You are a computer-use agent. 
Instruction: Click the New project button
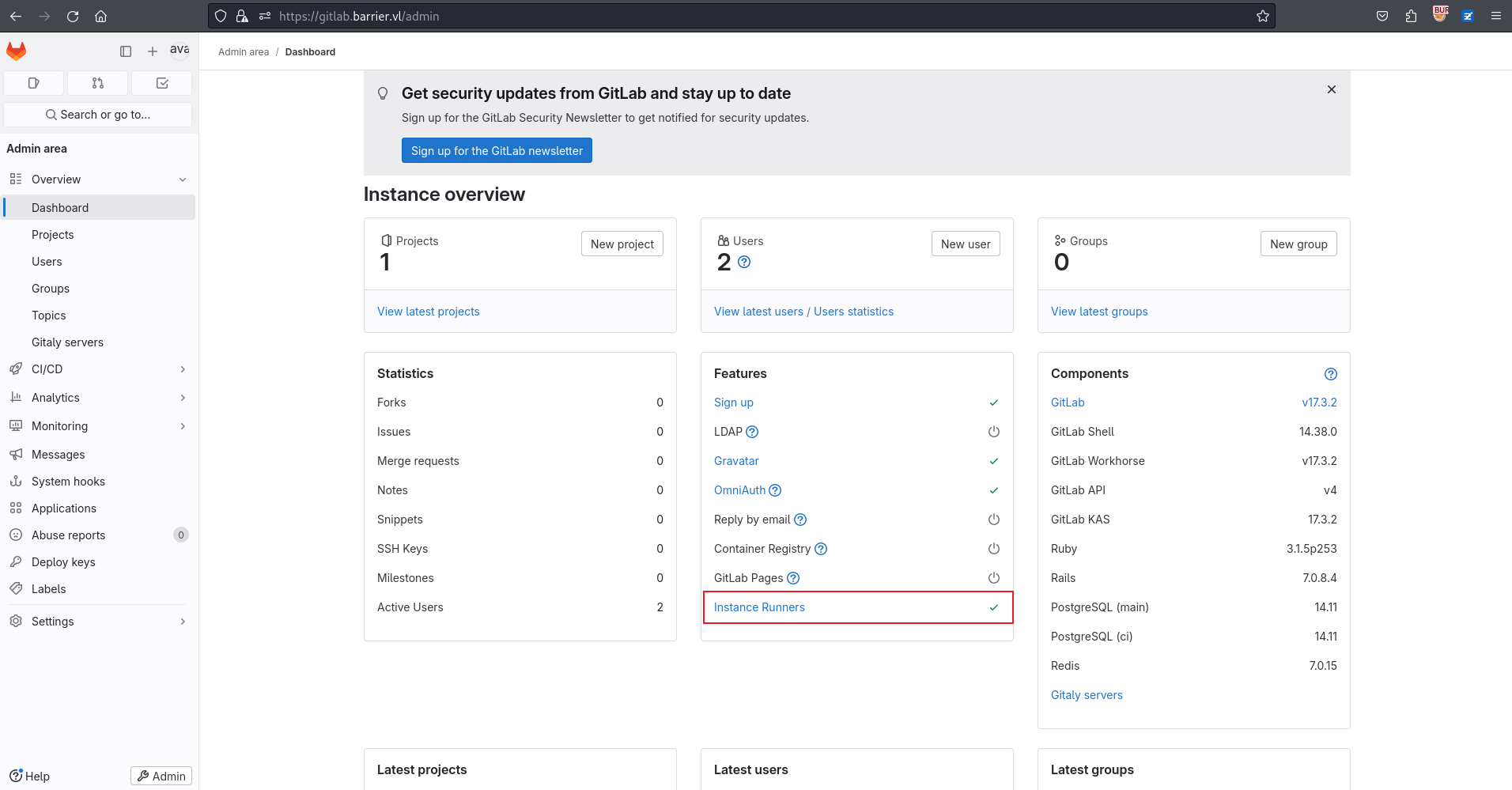(622, 244)
